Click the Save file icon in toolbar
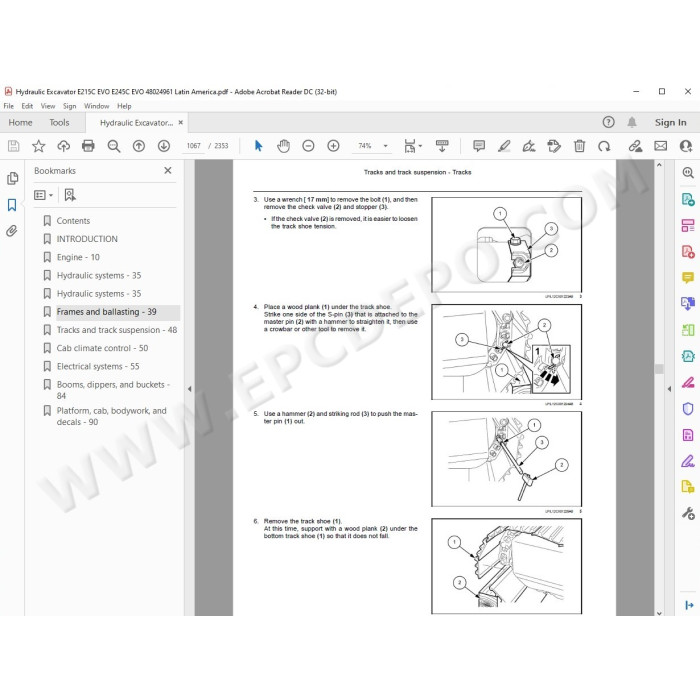Screen dimensions: 700x700 coord(13,146)
